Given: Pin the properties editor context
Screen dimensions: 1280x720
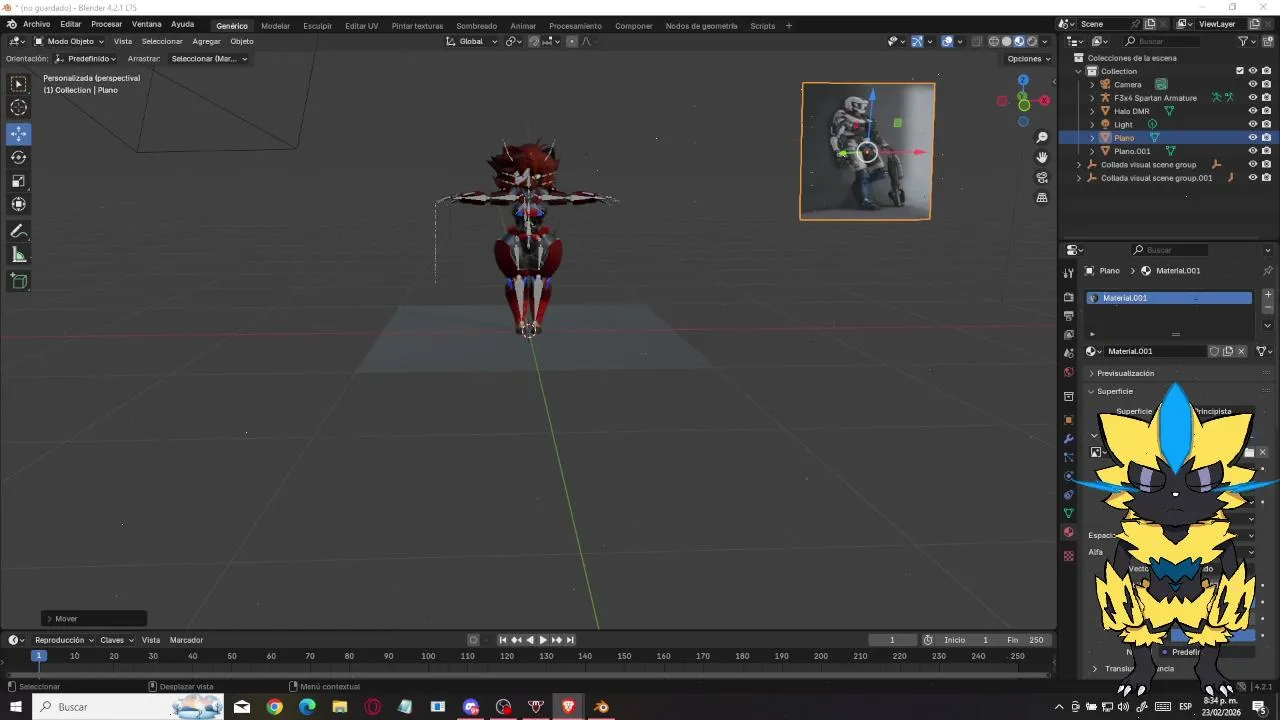Looking at the screenshot, I should click(x=1268, y=271).
